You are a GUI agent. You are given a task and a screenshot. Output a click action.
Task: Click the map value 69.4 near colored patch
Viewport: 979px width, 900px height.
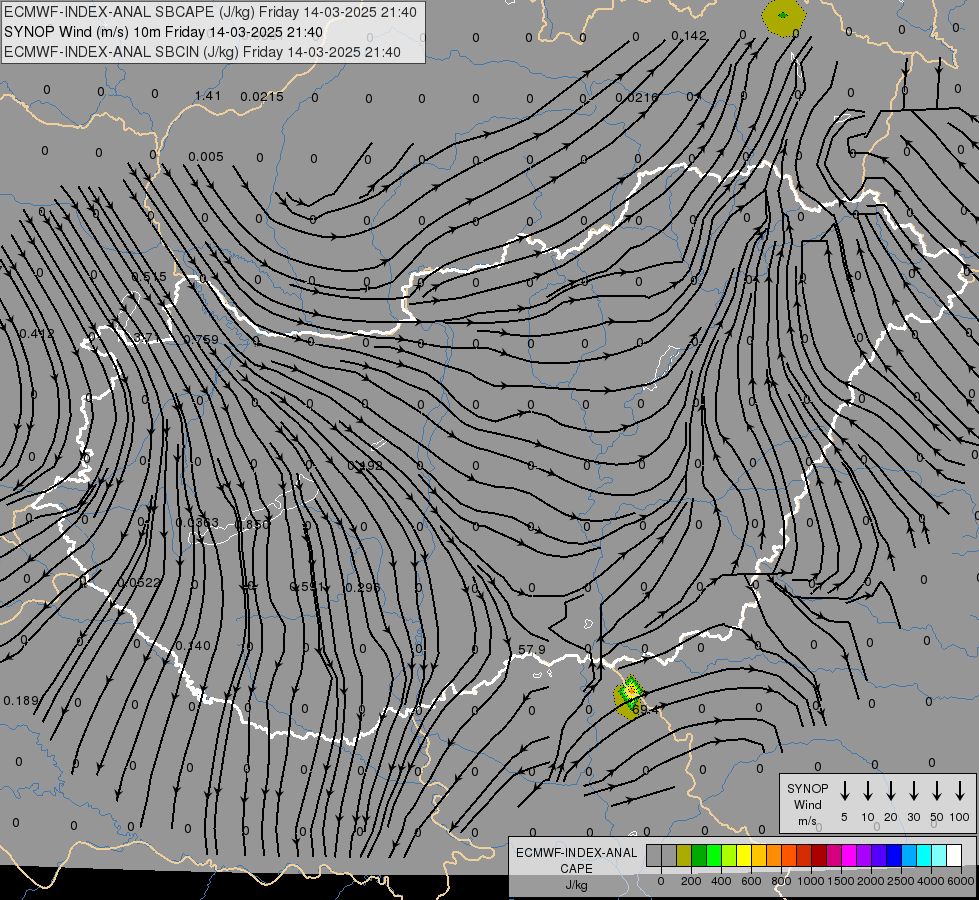coord(646,710)
